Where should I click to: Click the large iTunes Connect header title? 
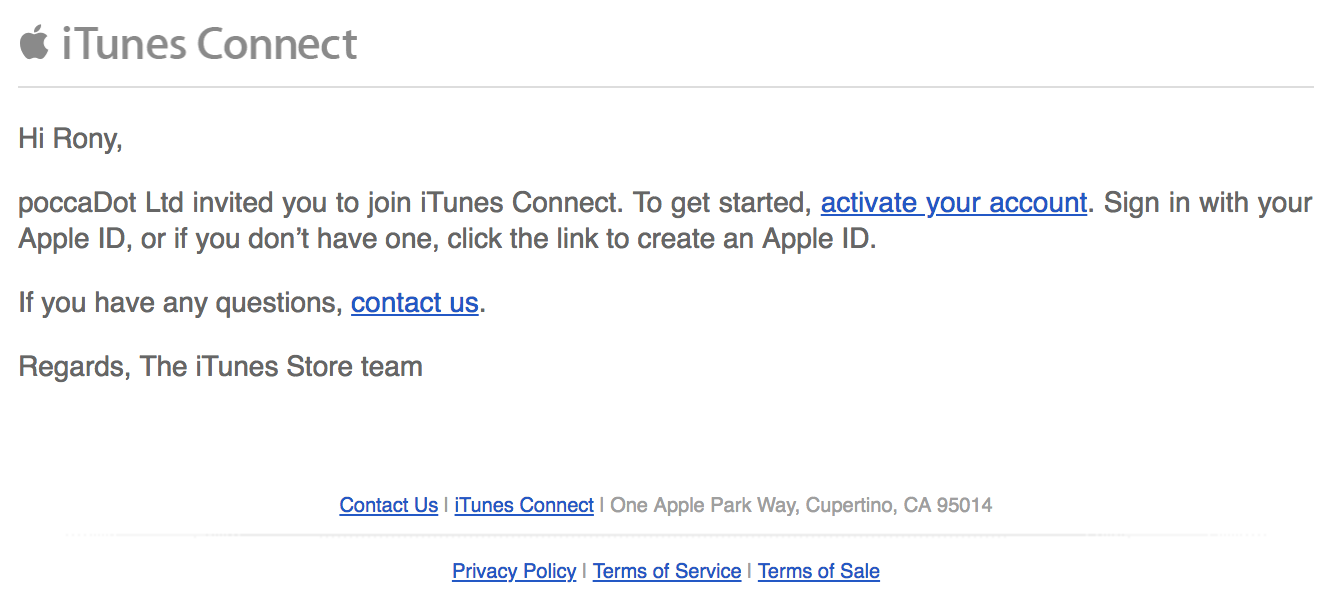click(210, 44)
